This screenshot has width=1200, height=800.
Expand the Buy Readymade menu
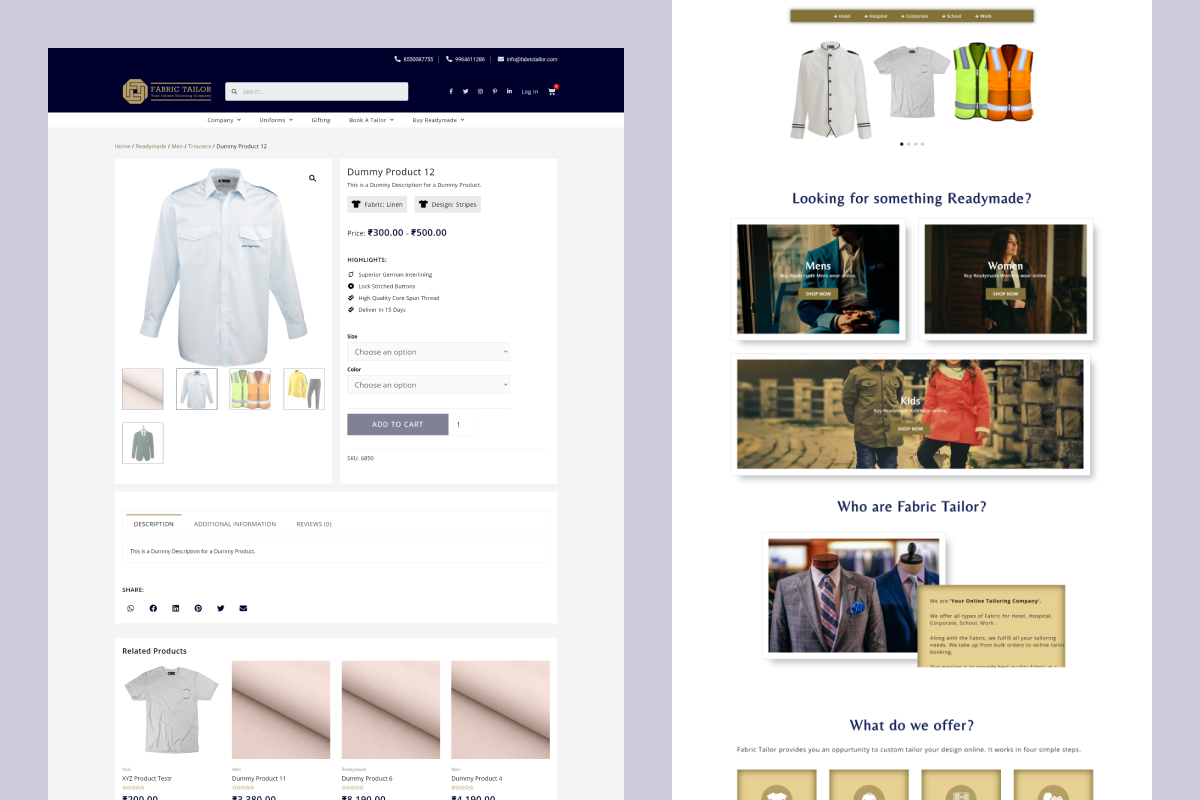coord(438,120)
